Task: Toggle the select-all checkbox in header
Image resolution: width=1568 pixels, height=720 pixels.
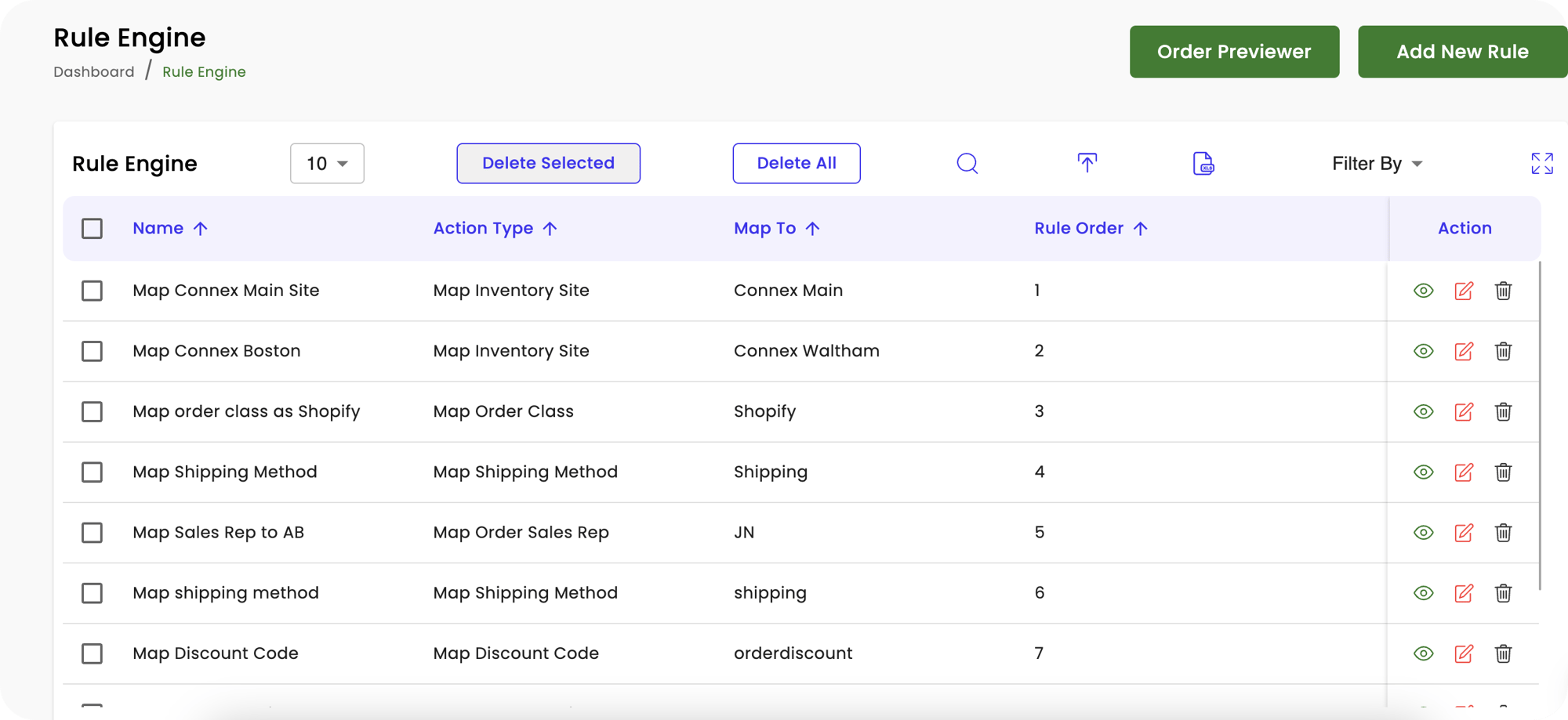Action: [92, 228]
